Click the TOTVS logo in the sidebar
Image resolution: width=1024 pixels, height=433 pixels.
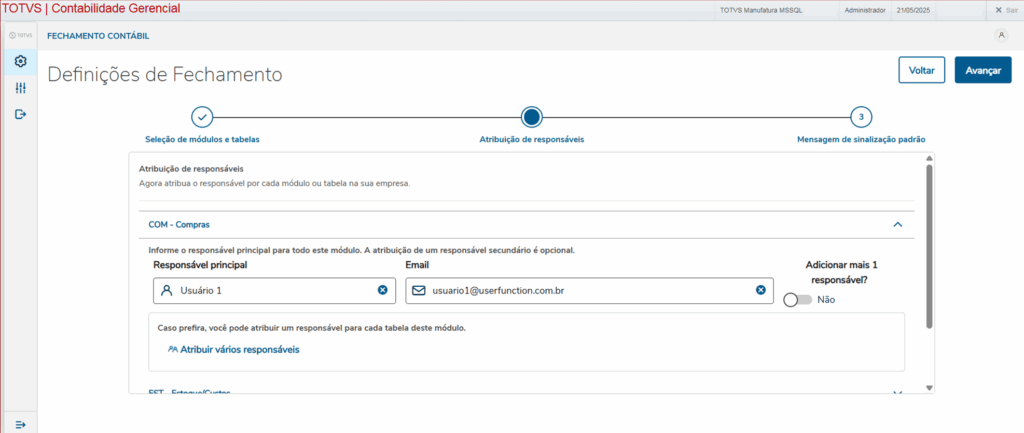[20, 35]
